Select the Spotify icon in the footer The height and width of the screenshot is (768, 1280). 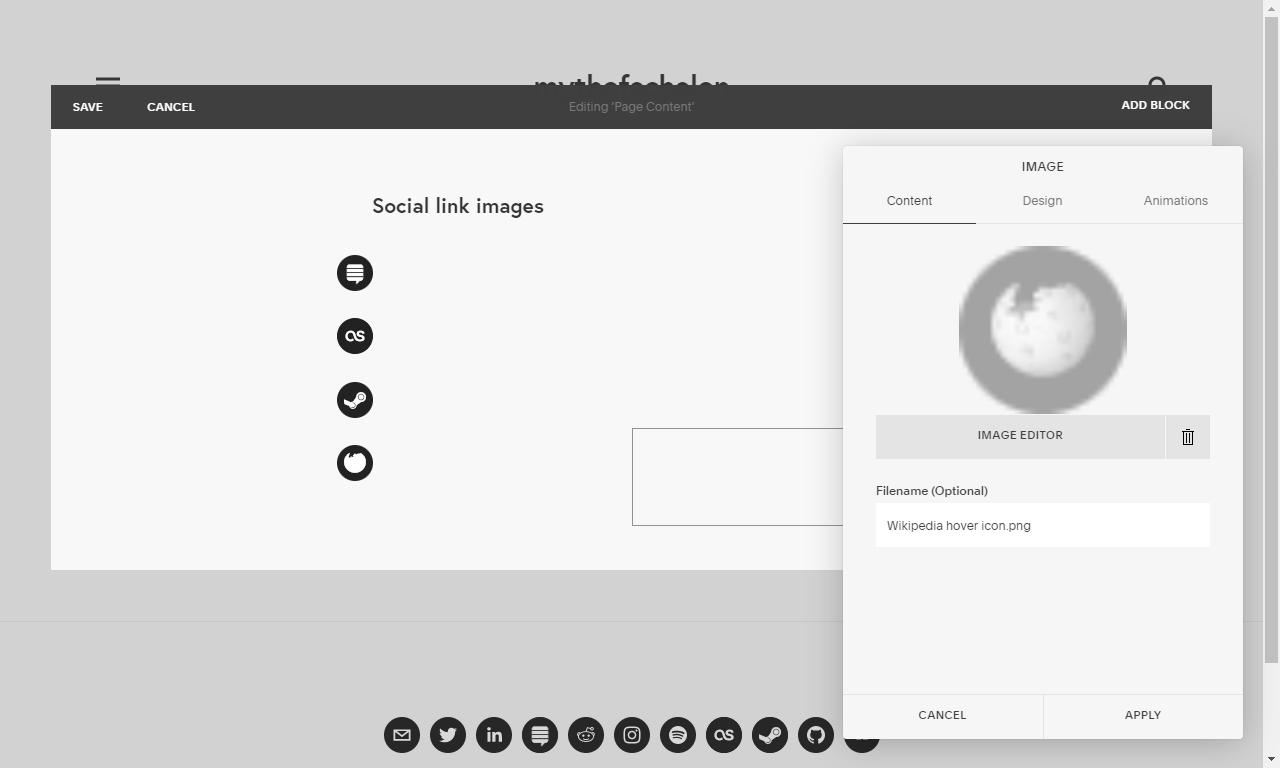678,735
